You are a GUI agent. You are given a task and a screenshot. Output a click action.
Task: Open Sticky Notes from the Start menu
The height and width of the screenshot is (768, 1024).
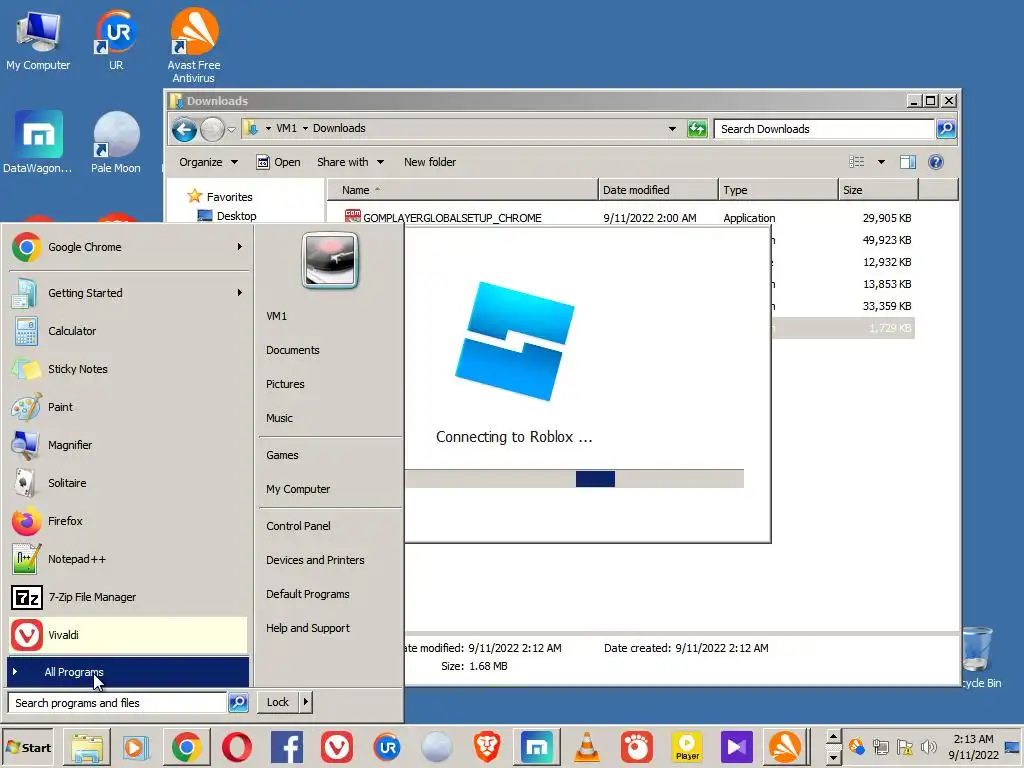coord(128,369)
